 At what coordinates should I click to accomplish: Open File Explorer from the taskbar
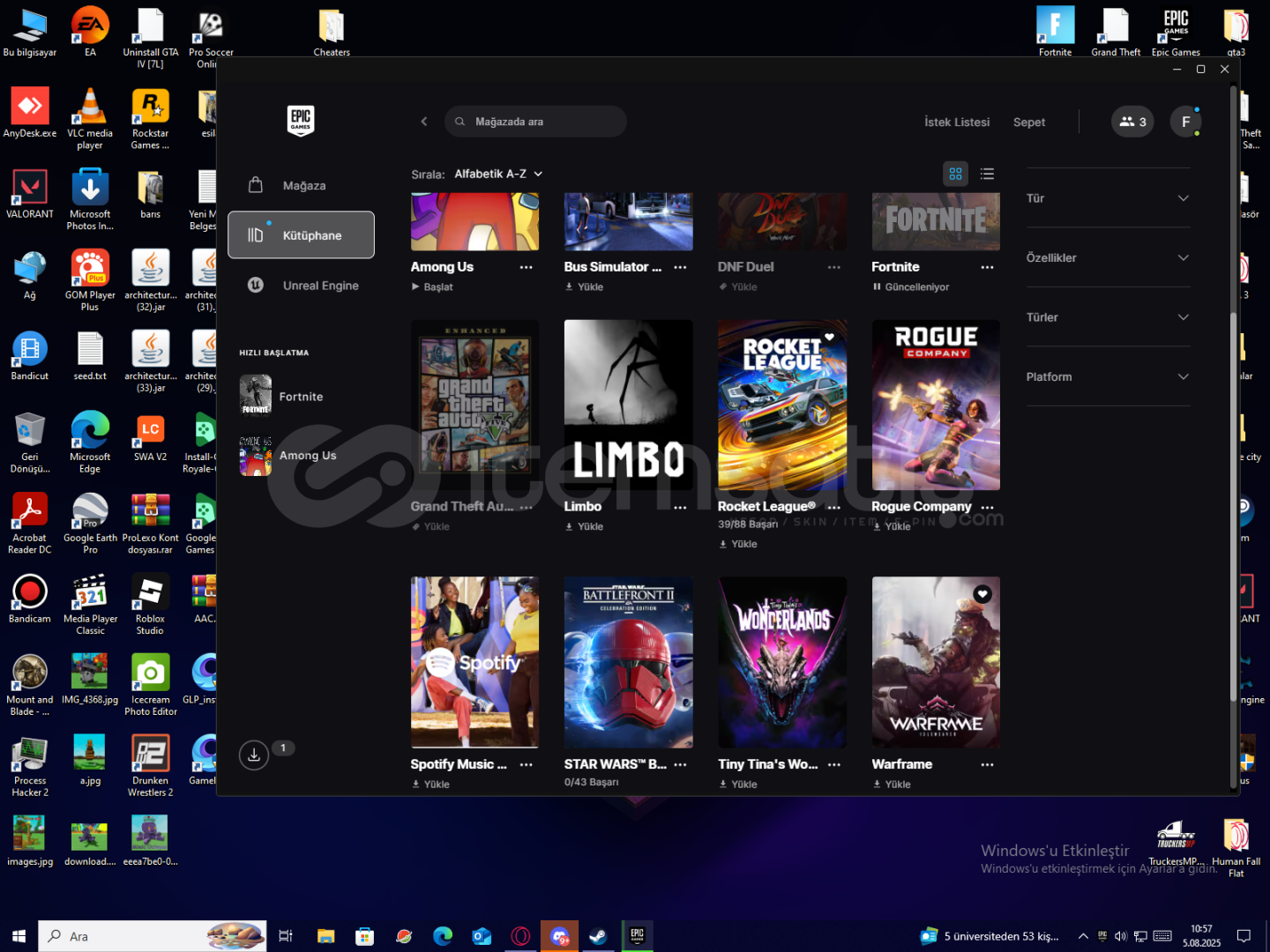326,936
